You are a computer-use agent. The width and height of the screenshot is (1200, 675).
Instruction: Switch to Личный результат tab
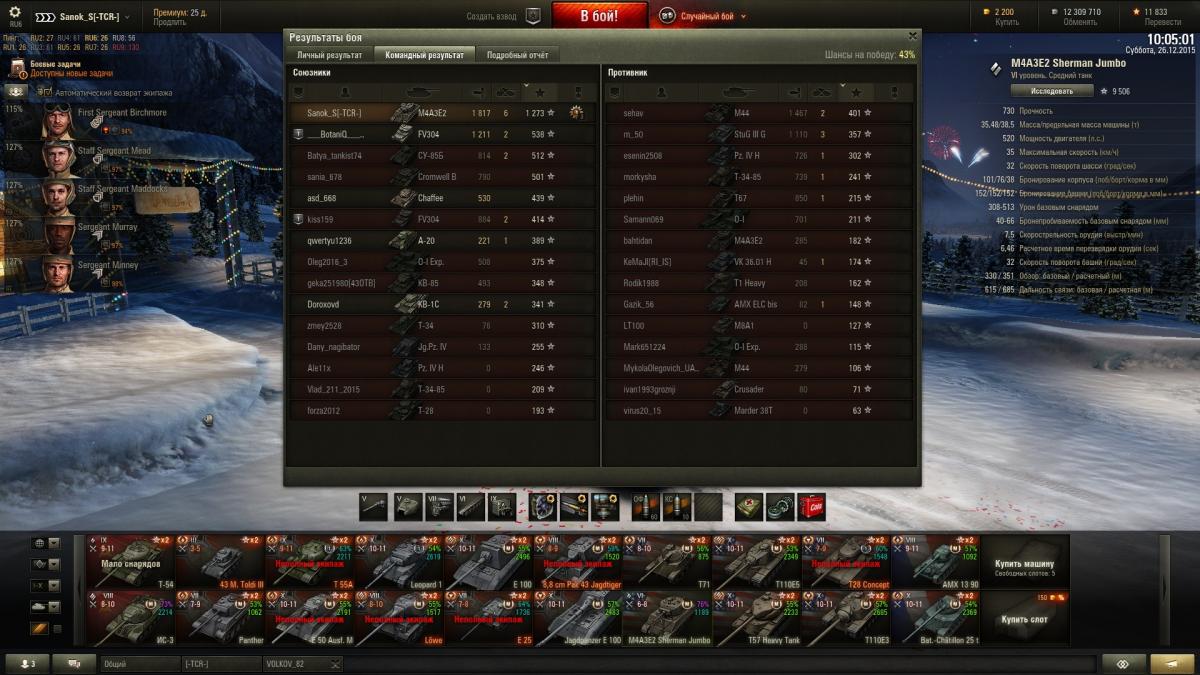tap(329, 55)
